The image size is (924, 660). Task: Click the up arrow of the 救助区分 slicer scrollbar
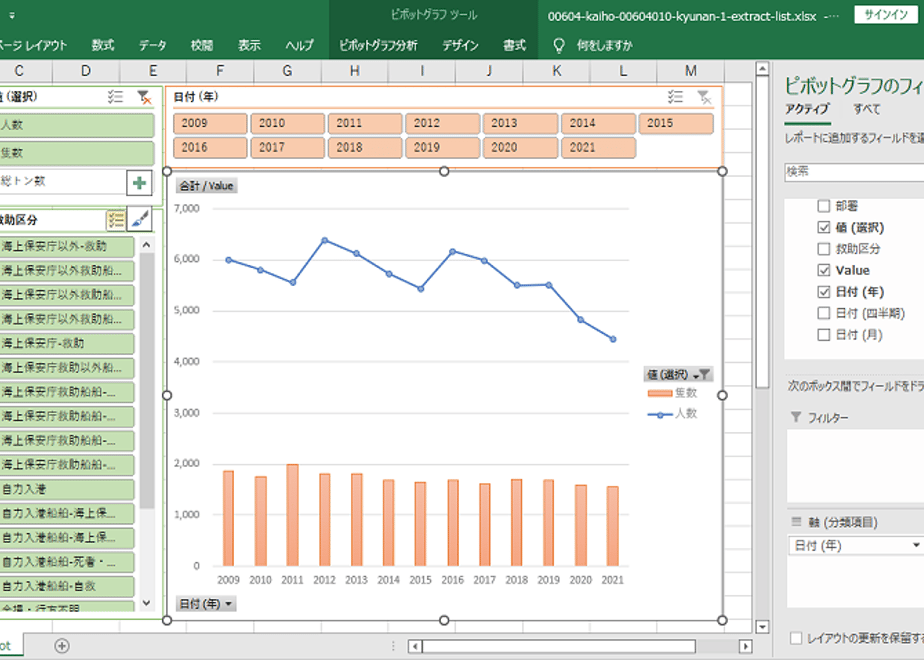[147, 244]
